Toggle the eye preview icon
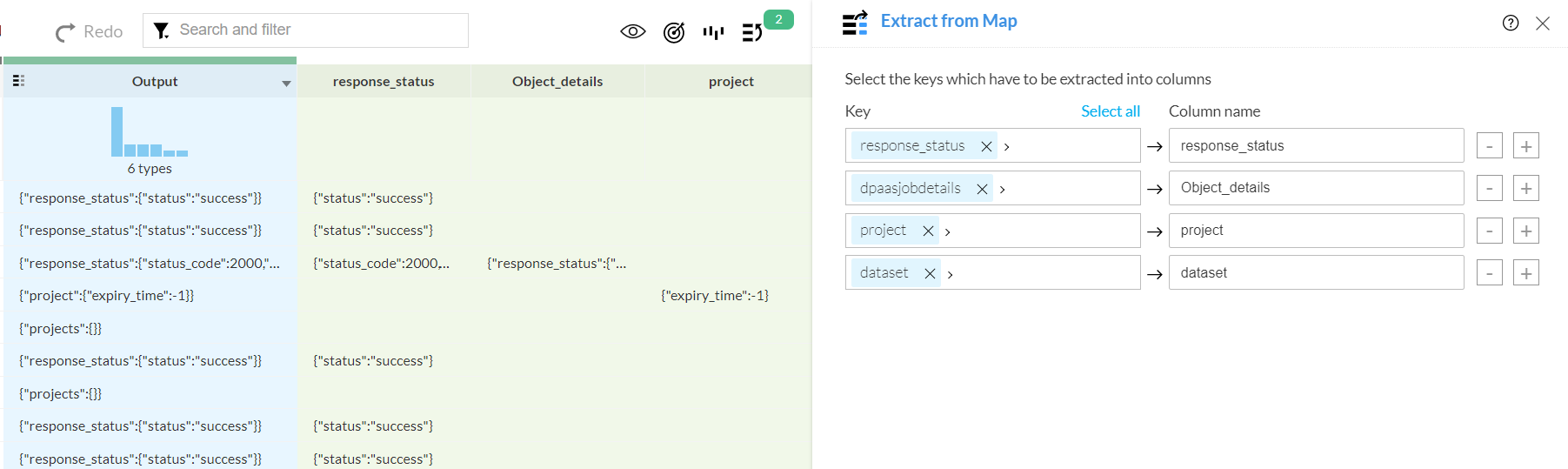Viewport: 1568px width, 469px height. pos(632,32)
